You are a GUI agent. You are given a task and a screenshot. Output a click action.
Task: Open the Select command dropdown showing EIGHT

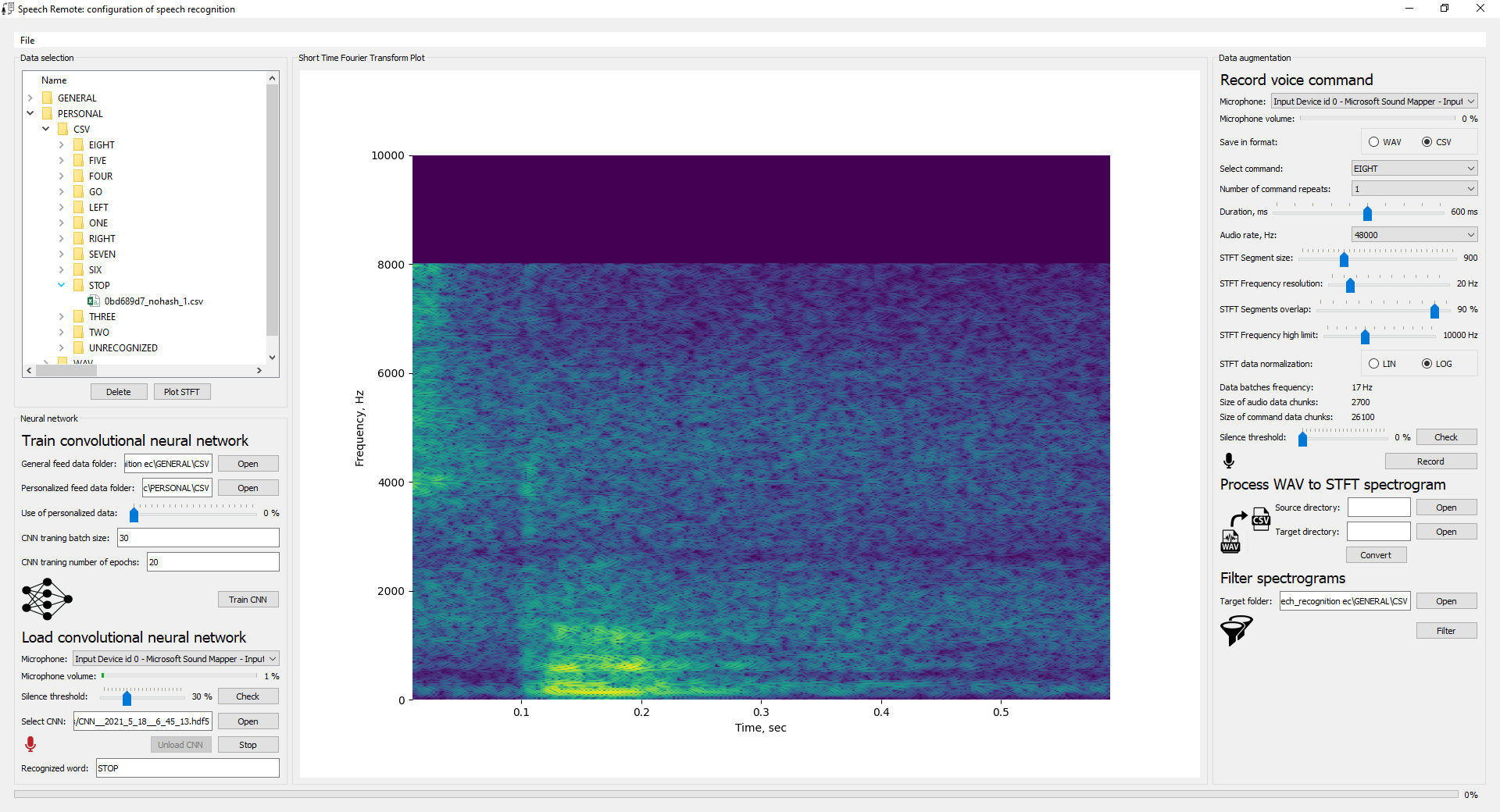[1414, 168]
